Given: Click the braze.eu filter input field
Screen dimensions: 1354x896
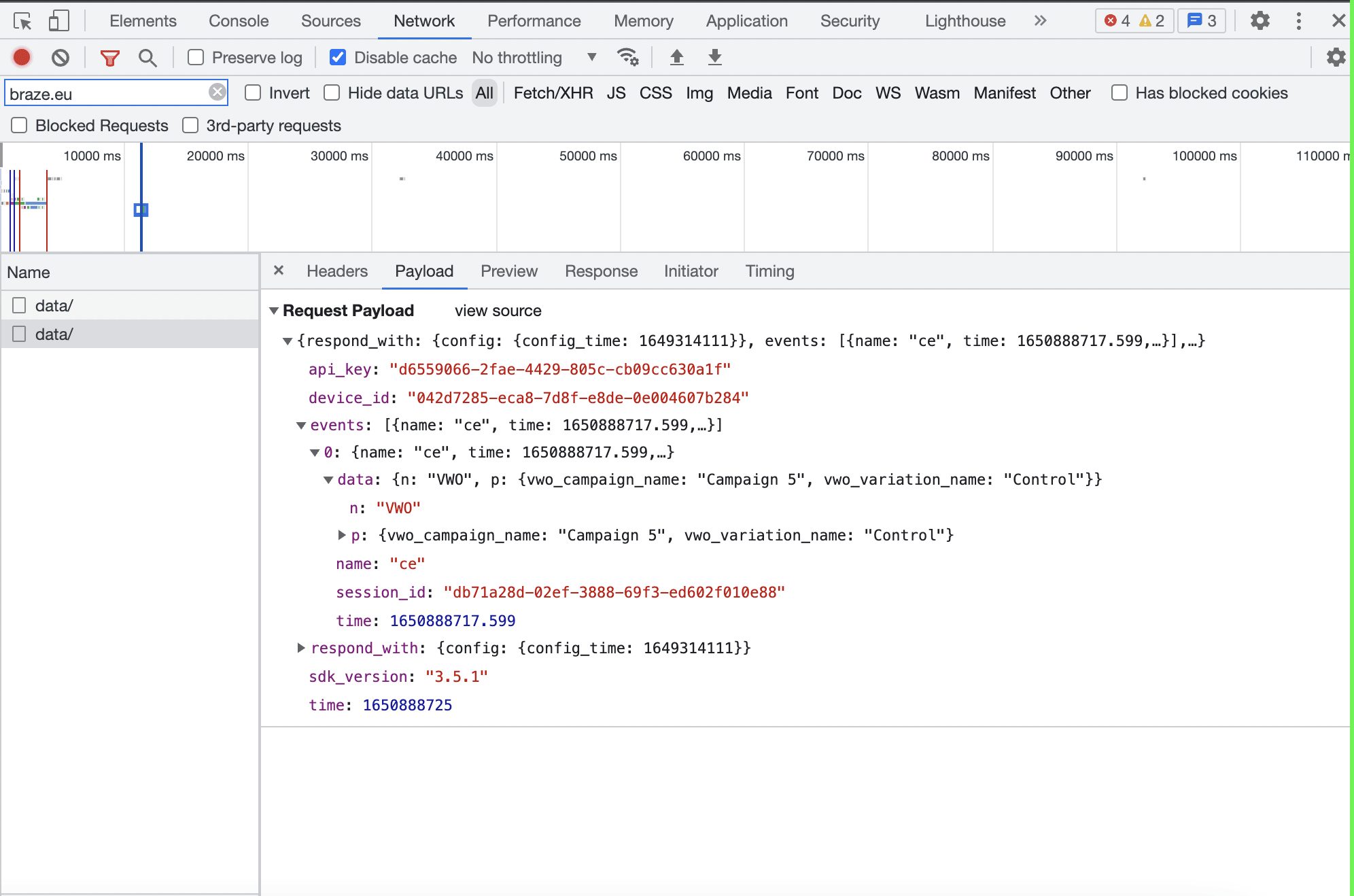Looking at the screenshot, I should click(x=105, y=93).
